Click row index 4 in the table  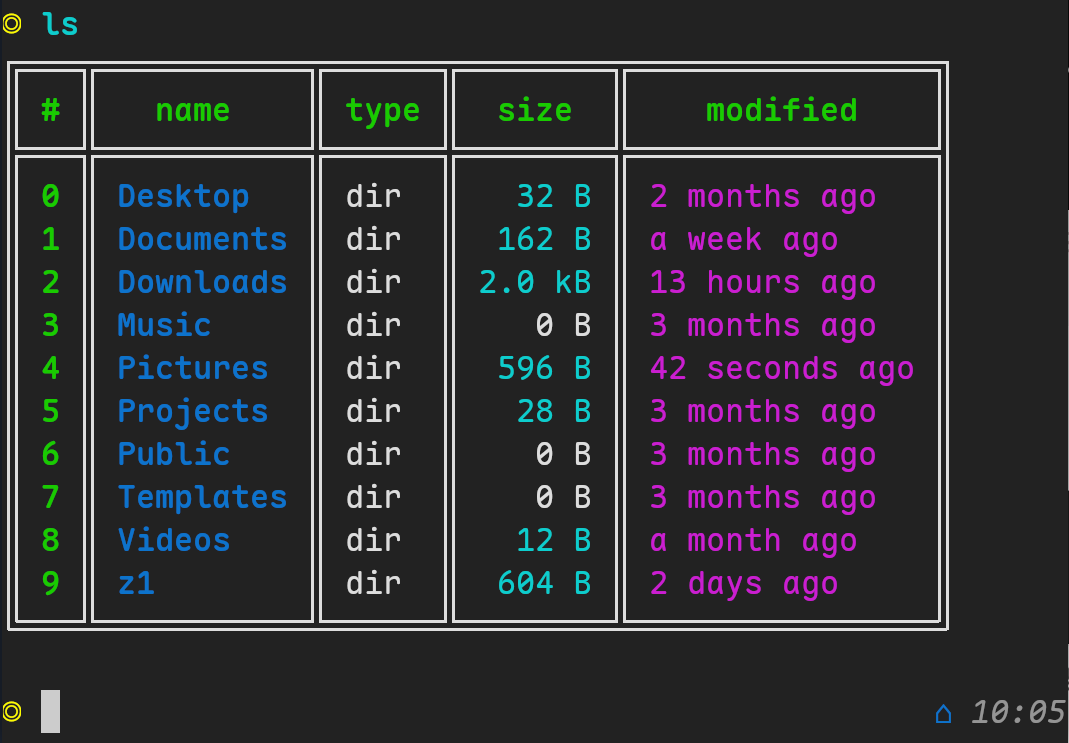(x=50, y=368)
